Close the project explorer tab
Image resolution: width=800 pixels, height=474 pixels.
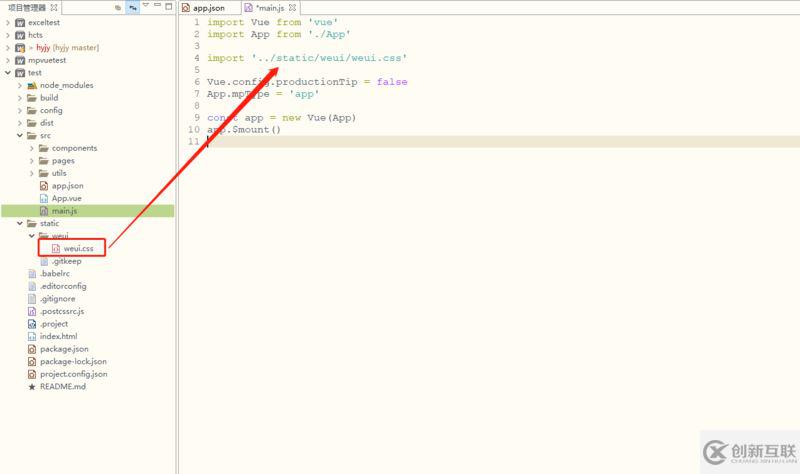(54, 8)
